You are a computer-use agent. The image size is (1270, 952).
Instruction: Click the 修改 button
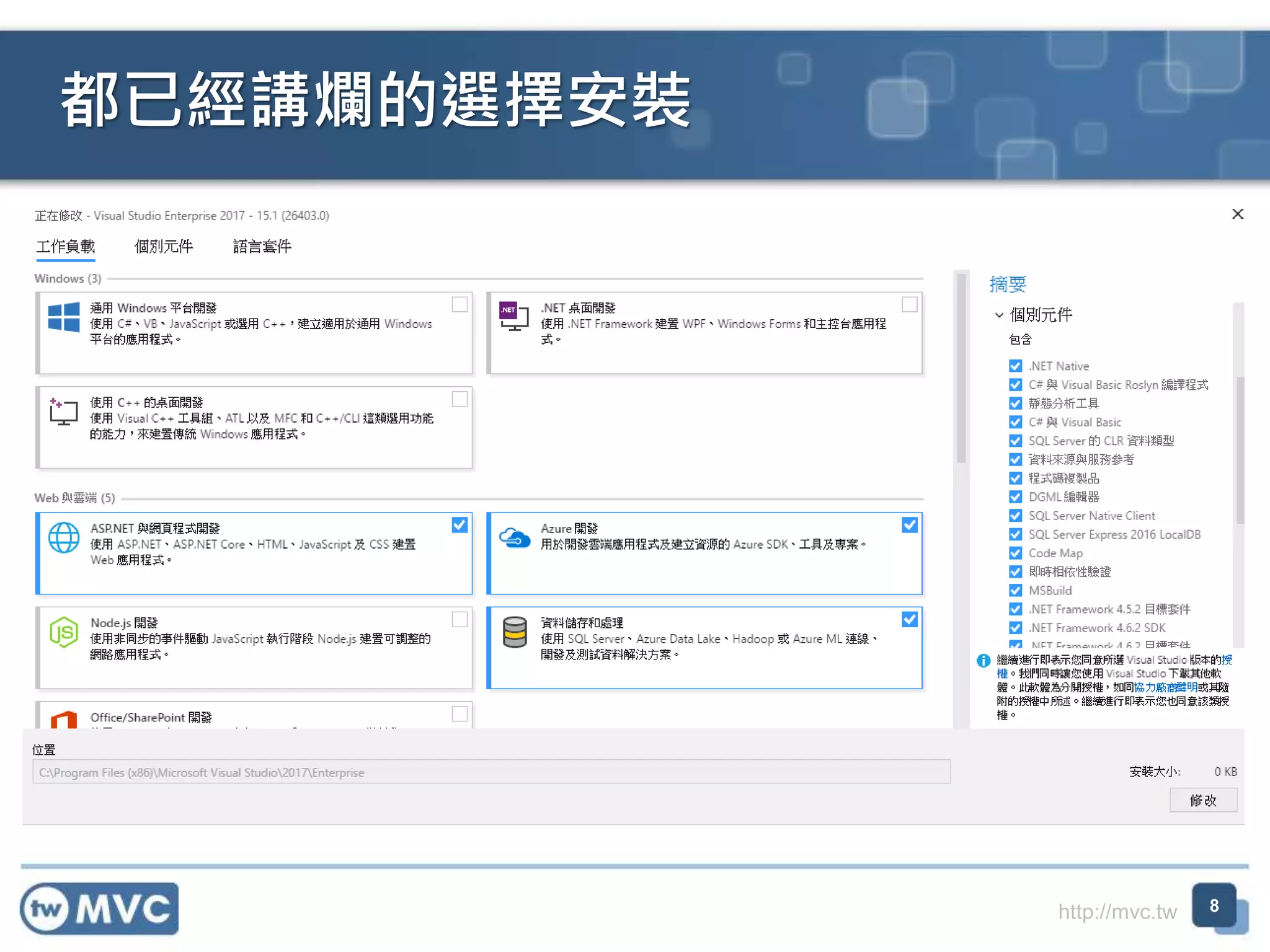click(x=1203, y=800)
